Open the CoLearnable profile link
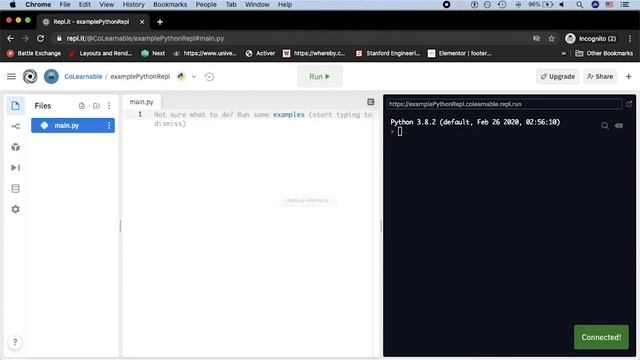The height and width of the screenshot is (360, 640). (83, 76)
